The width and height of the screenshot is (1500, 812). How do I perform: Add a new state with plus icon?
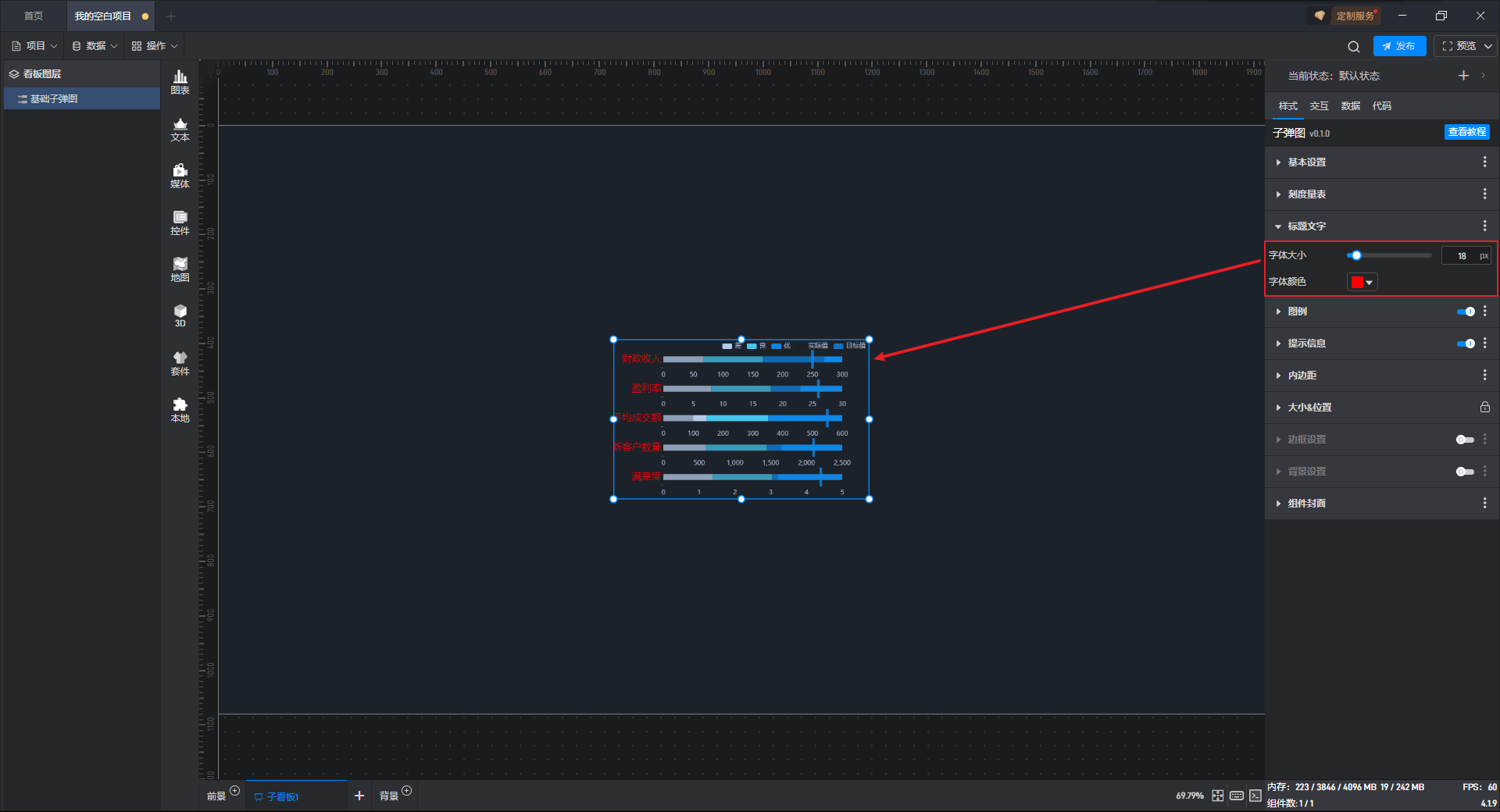1463,76
